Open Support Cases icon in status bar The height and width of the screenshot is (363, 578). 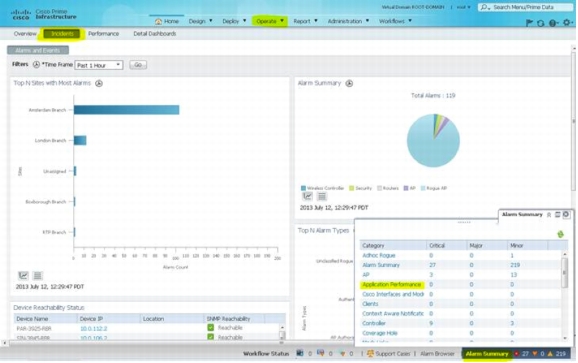[370, 353]
